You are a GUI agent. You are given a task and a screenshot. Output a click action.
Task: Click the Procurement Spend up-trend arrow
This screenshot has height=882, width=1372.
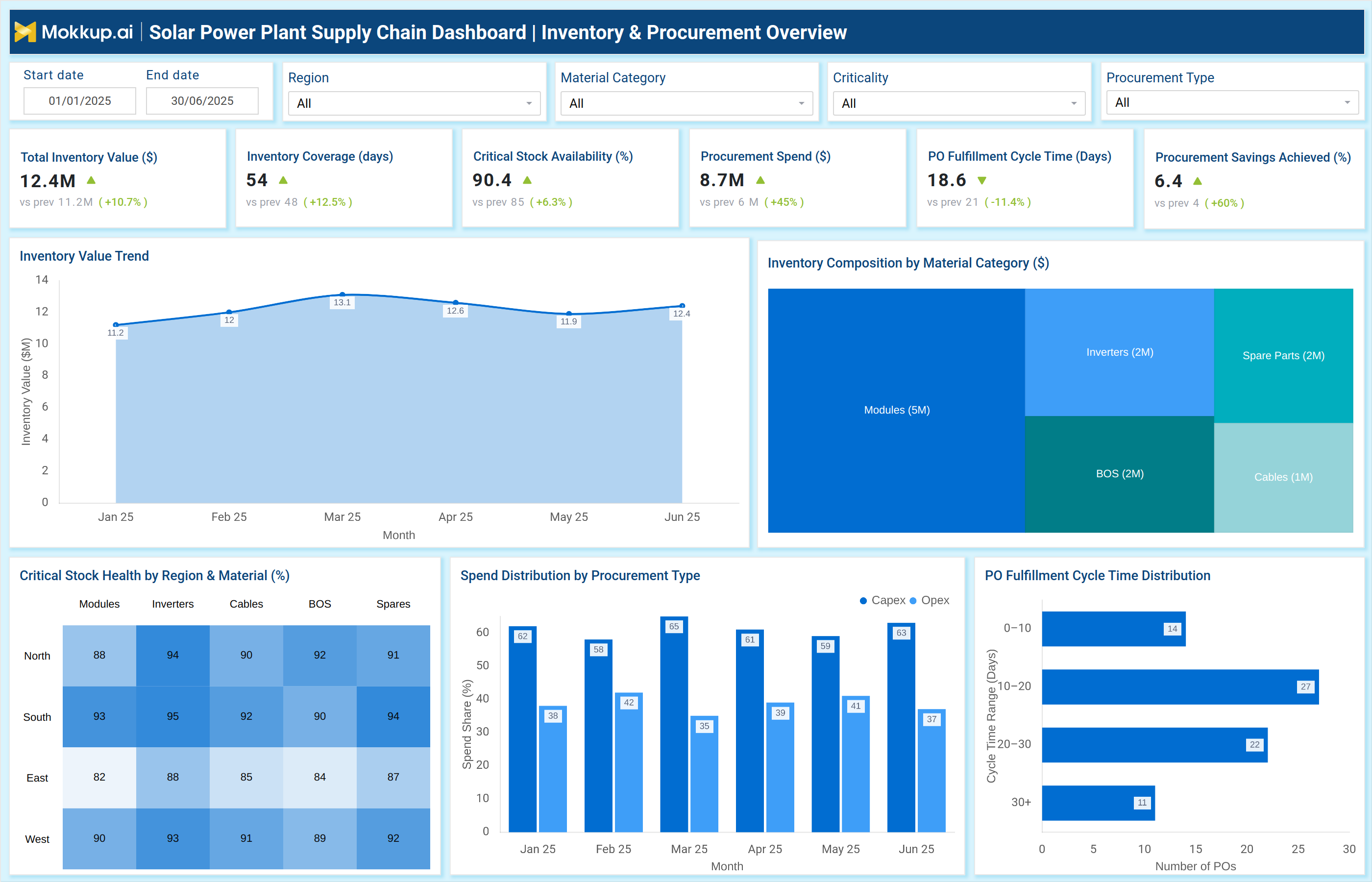(760, 180)
